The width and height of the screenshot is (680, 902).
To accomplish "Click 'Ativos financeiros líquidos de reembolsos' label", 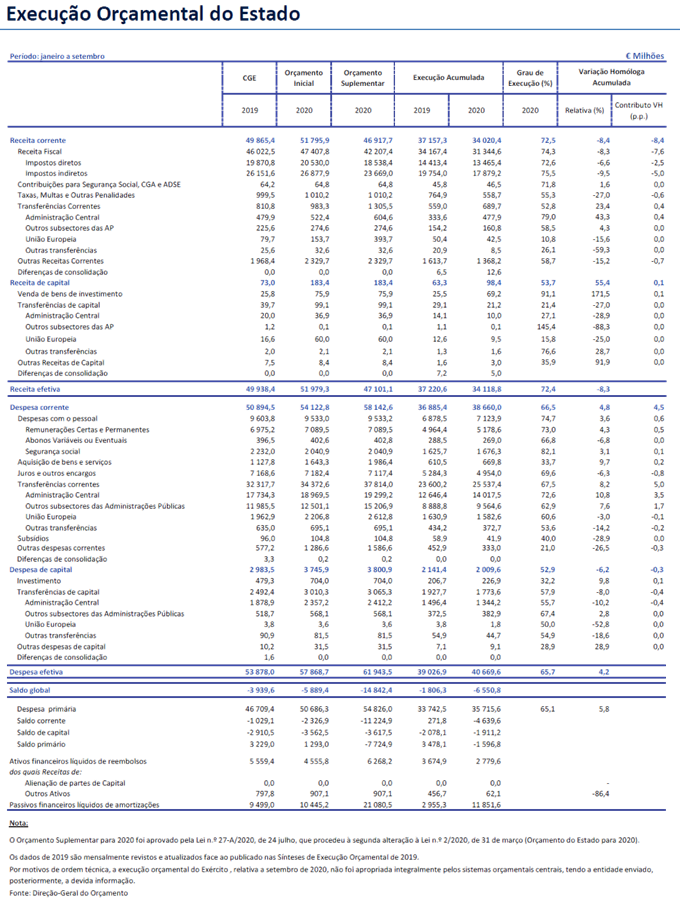I will 78,761.
